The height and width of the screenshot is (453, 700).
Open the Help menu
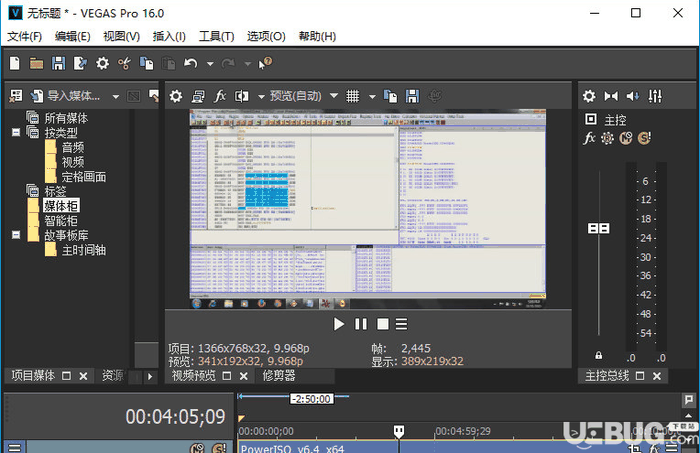(317, 36)
